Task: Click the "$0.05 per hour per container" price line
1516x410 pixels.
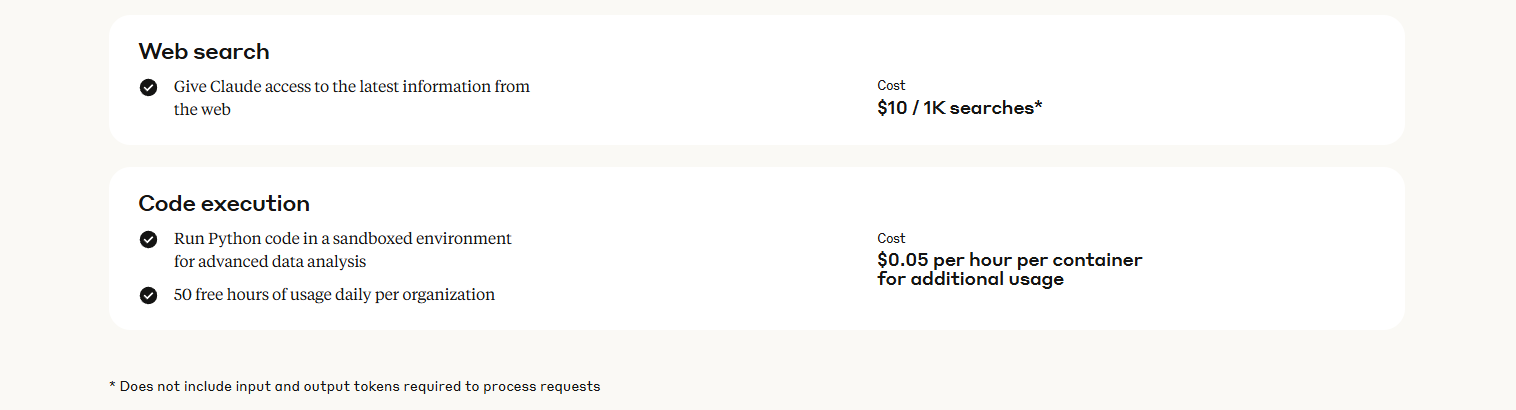Action: pyautogui.click(x=1010, y=260)
